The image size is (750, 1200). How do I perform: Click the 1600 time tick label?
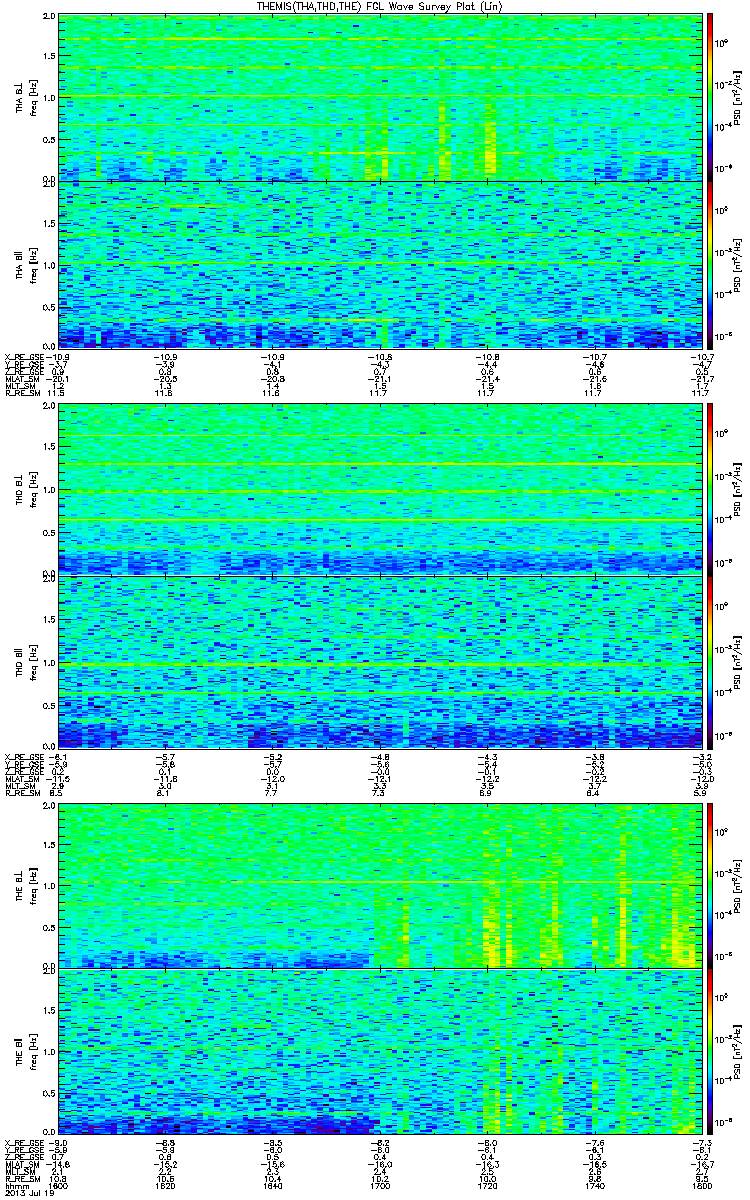click(x=59, y=1185)
